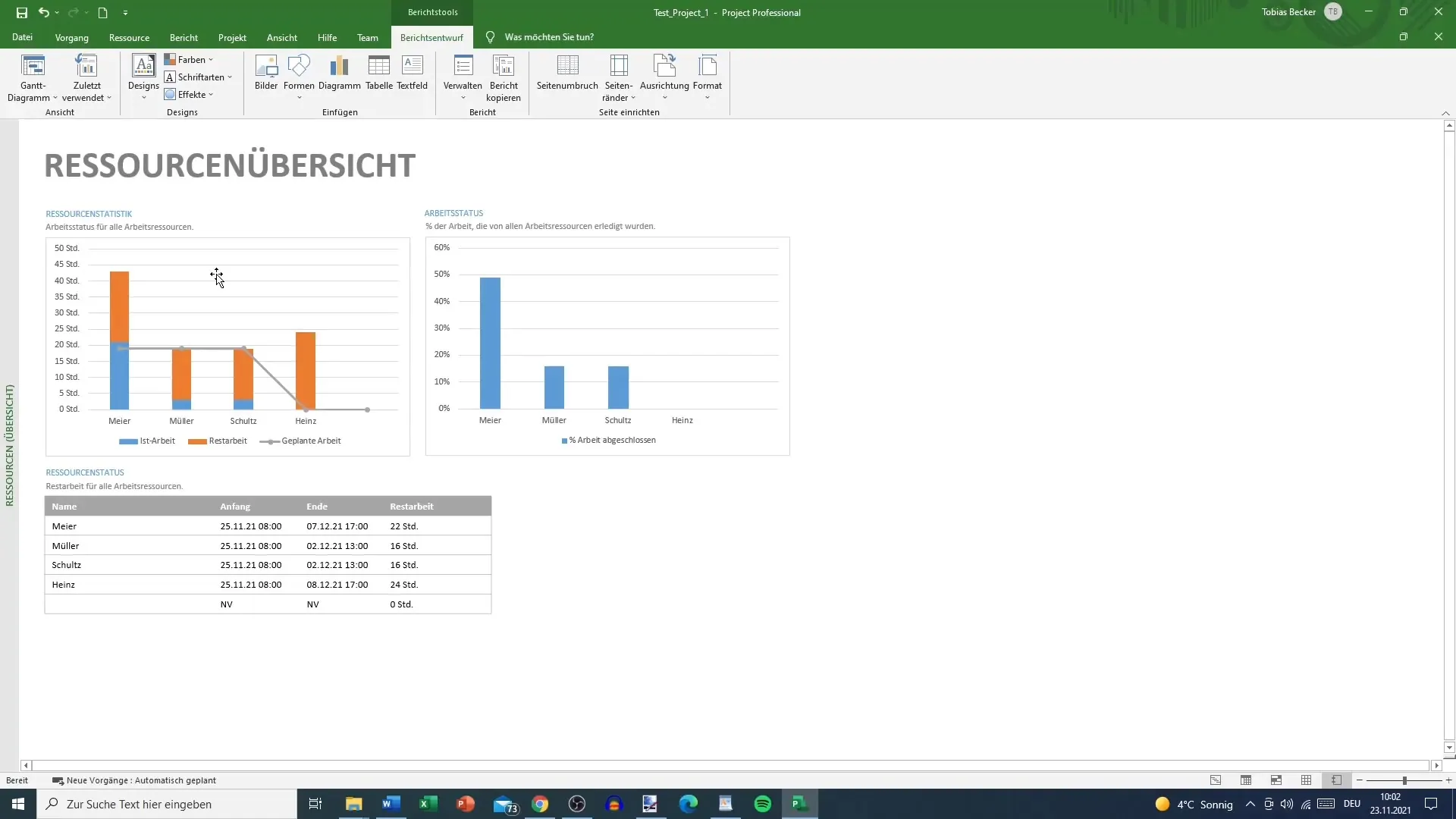Switch to the Gantt chart view icon in the status bar
The image size is (1456, 819).
click(x=1216, y=780)
